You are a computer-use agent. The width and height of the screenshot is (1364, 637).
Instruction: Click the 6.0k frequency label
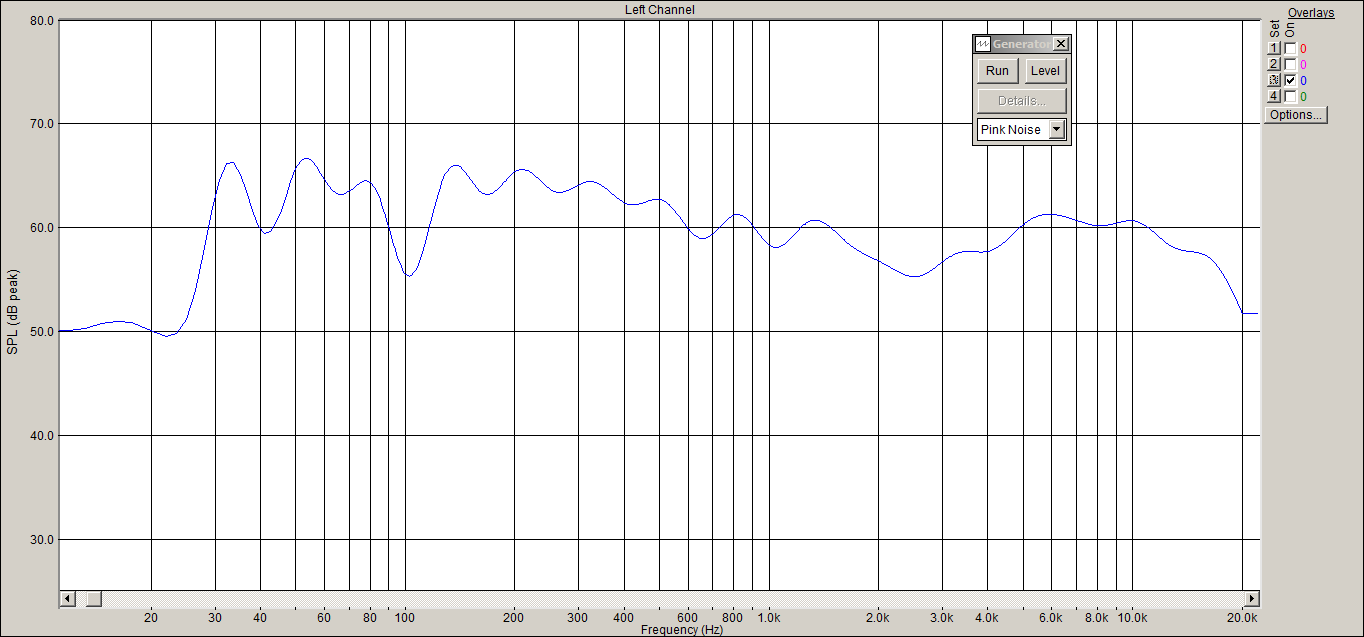pyautogui.click(x=1051, y=618)
